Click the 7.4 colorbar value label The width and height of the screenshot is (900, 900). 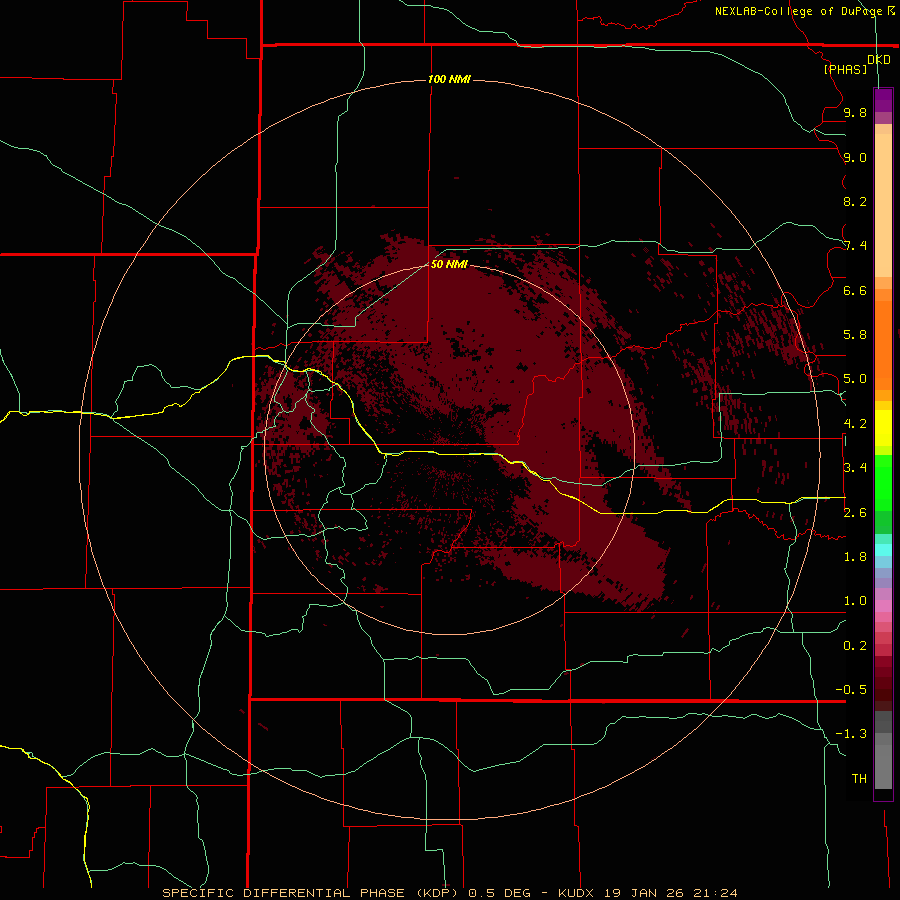(x=855, y=246)
